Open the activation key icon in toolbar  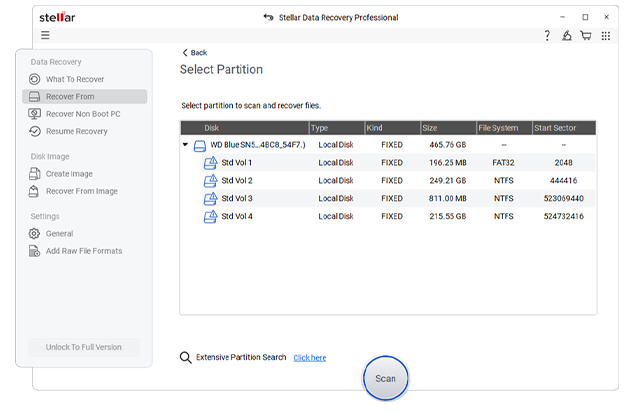click(x=567, y=36)
